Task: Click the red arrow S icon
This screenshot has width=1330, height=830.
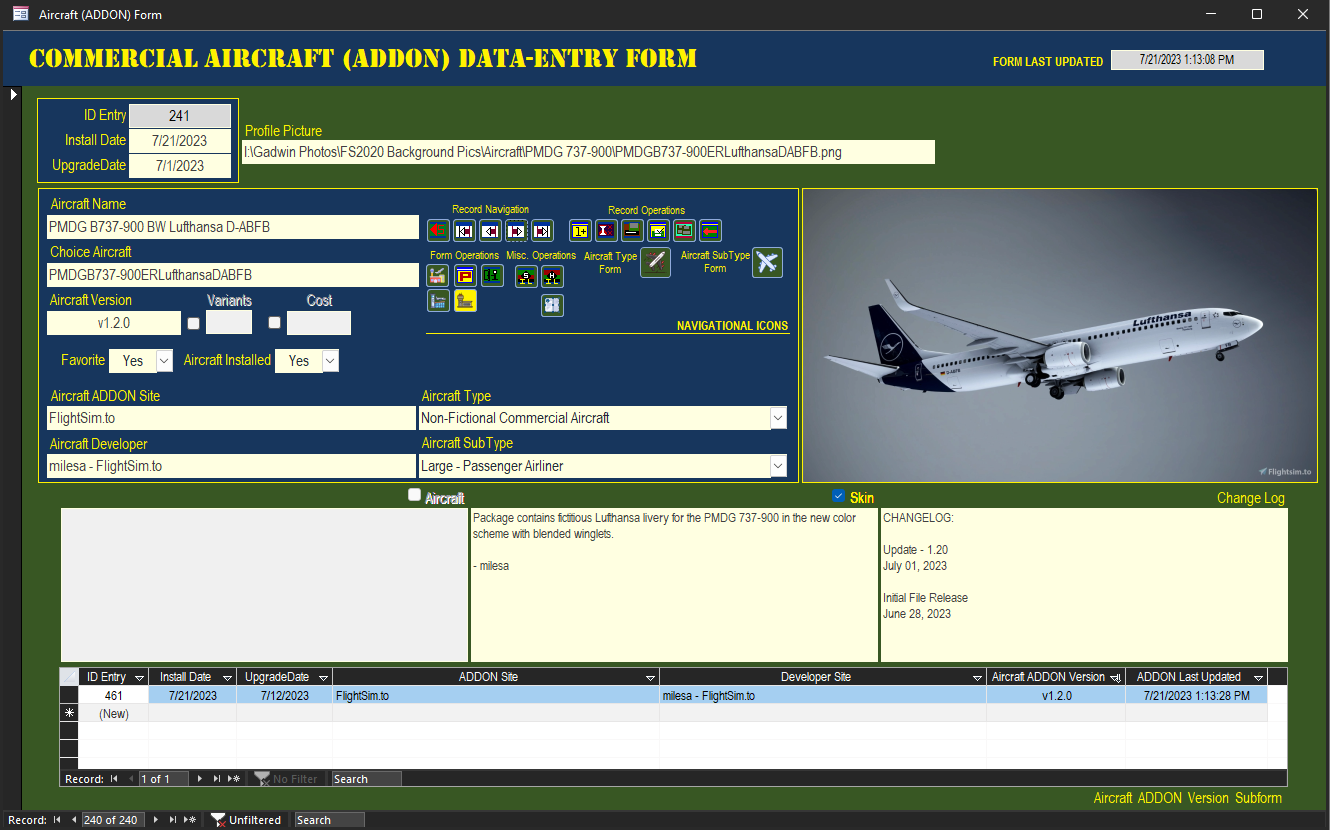Action: [438, 231]
